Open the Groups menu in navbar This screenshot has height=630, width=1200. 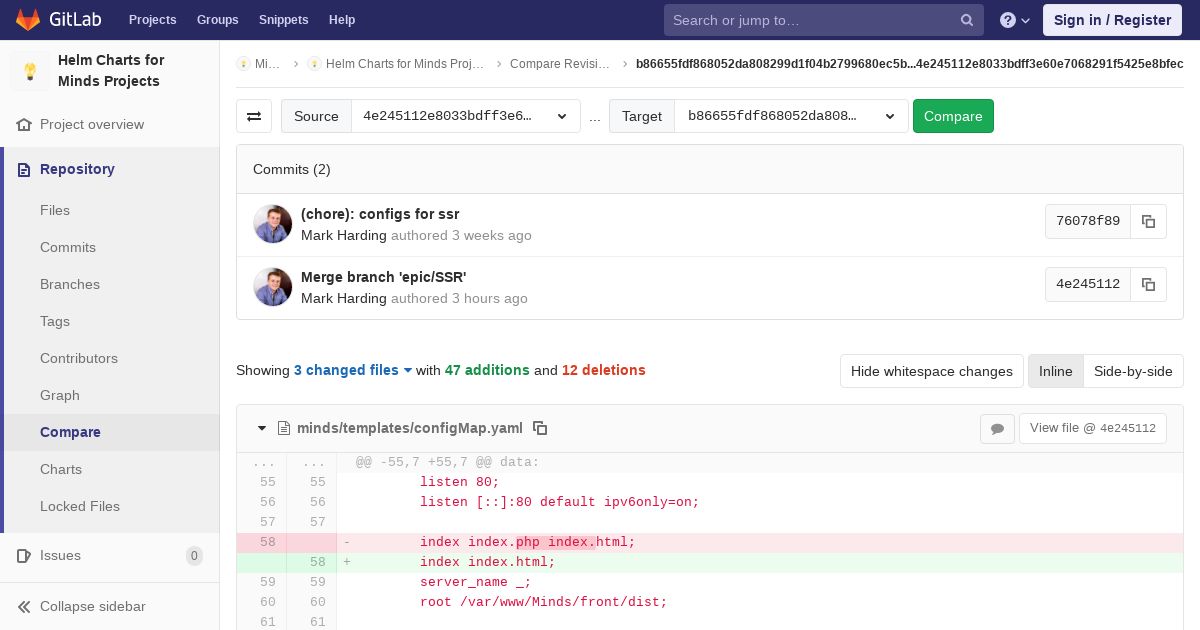[x=217, y=20]
